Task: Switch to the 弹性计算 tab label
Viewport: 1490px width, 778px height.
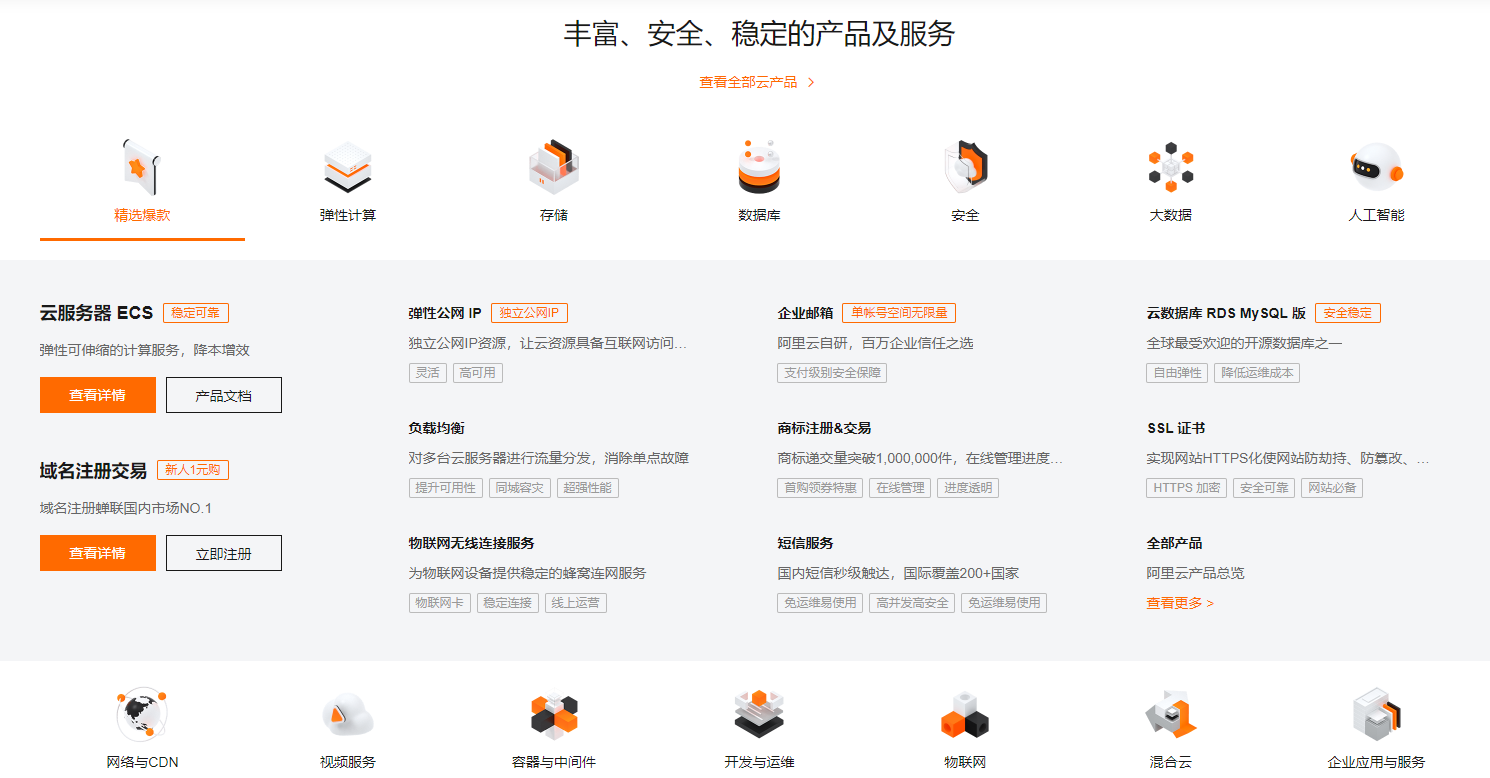Action: click(x=348, y=215)
